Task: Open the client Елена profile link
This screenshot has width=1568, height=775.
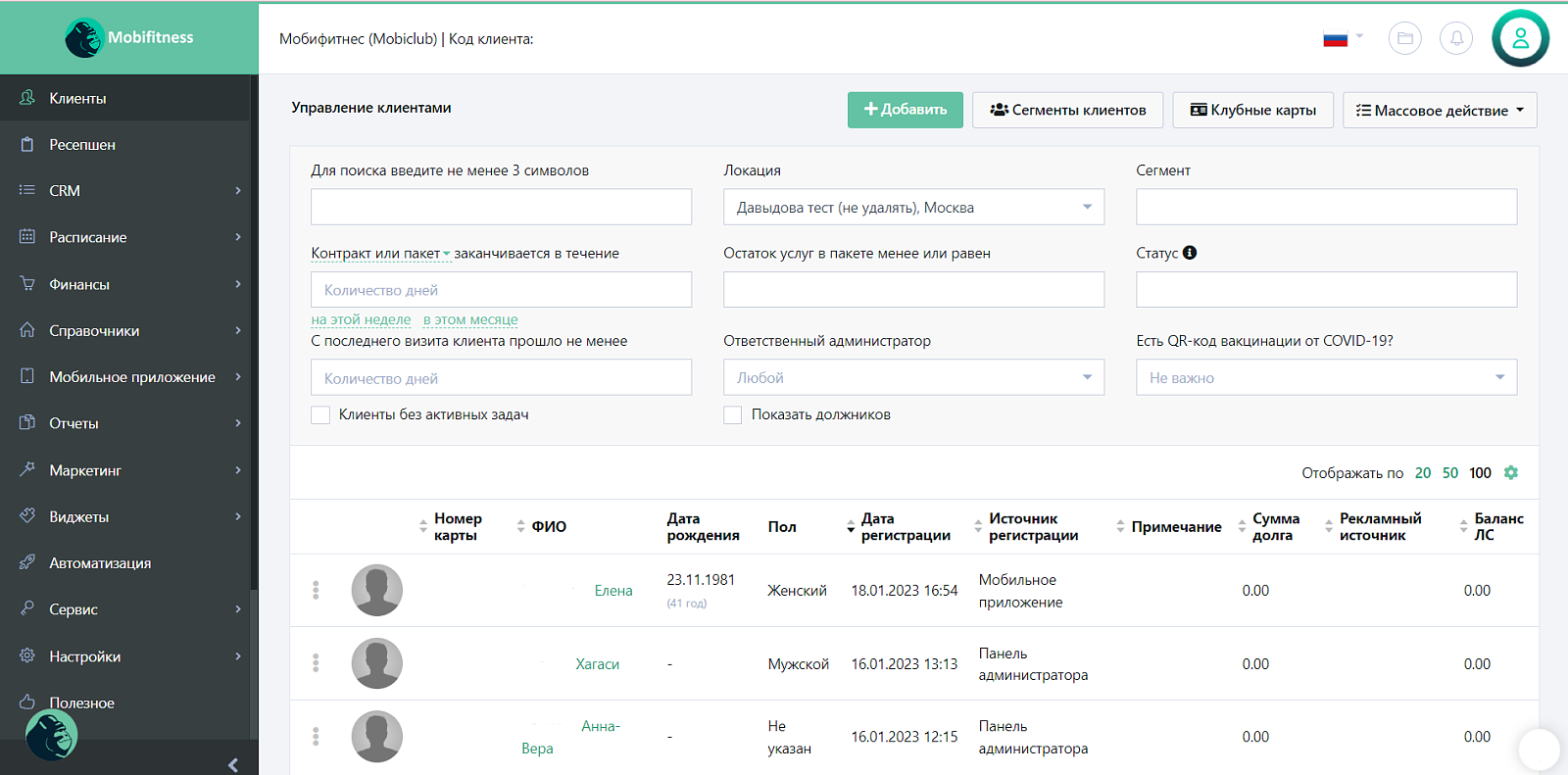Action: click(x=613, y=590)
